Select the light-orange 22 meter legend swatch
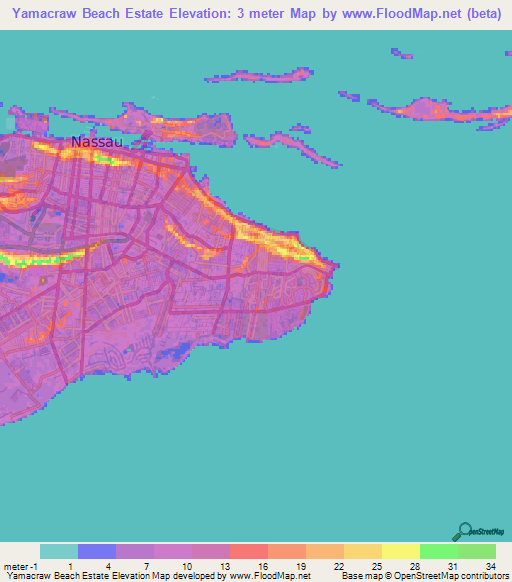 pyautogui.click(x=363, y=552)
